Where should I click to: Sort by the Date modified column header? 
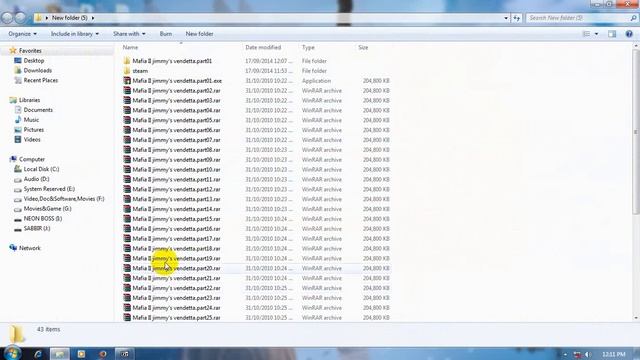click(271, 47)
